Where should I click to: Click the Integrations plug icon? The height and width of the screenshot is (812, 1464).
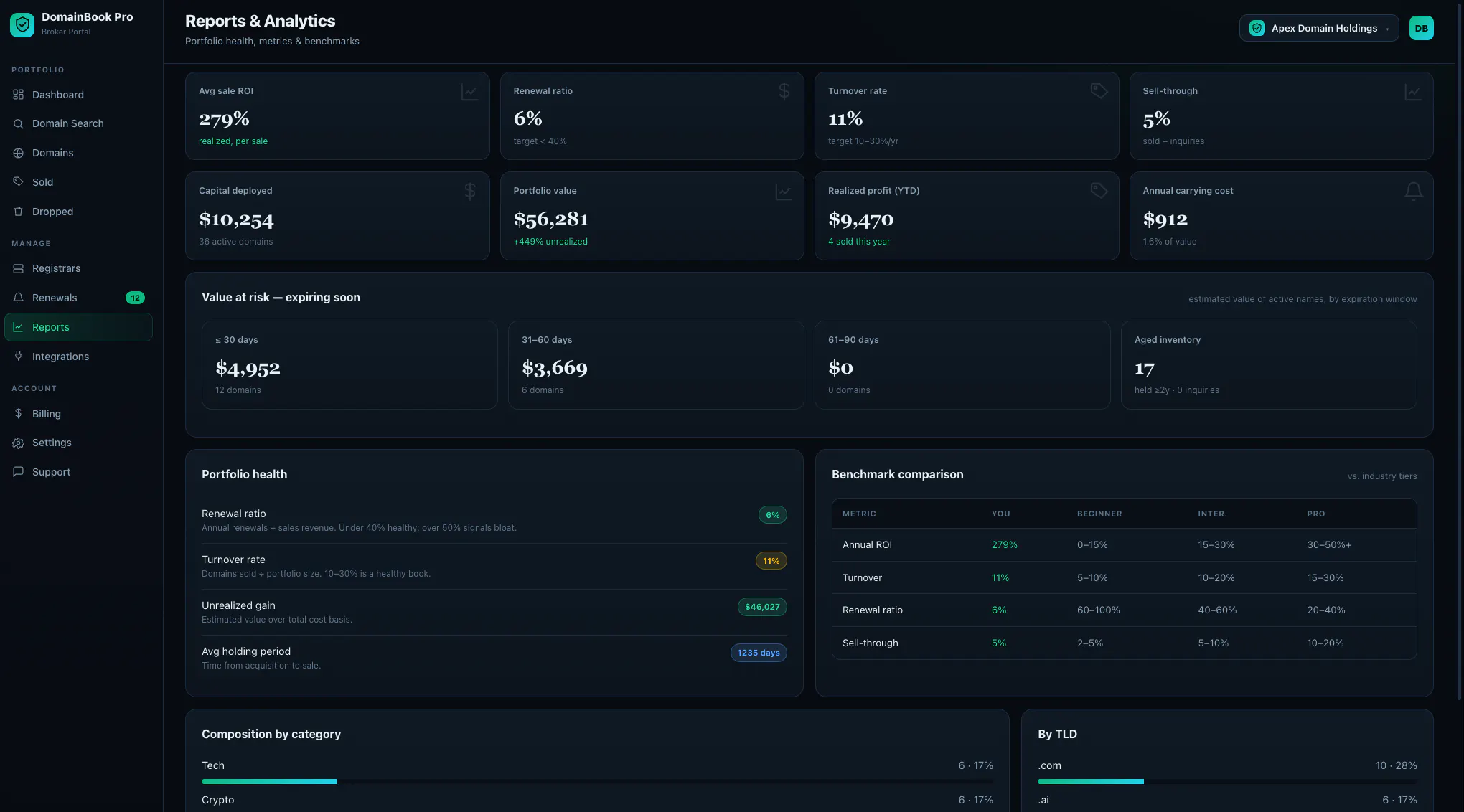tap(19, 357)
